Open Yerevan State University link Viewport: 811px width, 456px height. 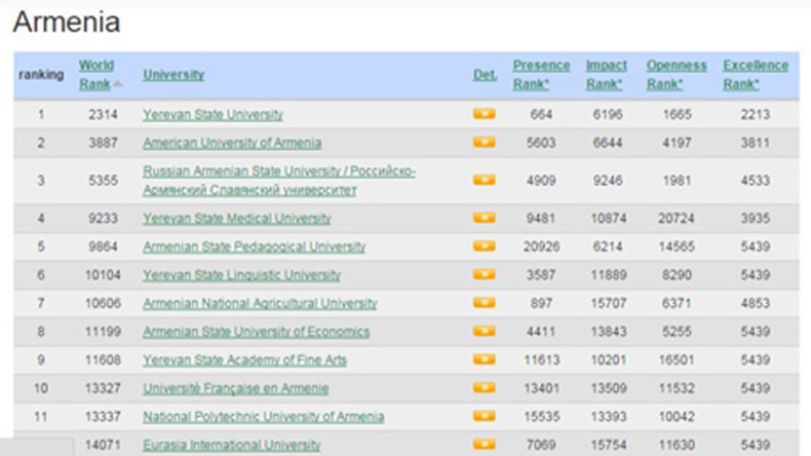tap(213, 114)
